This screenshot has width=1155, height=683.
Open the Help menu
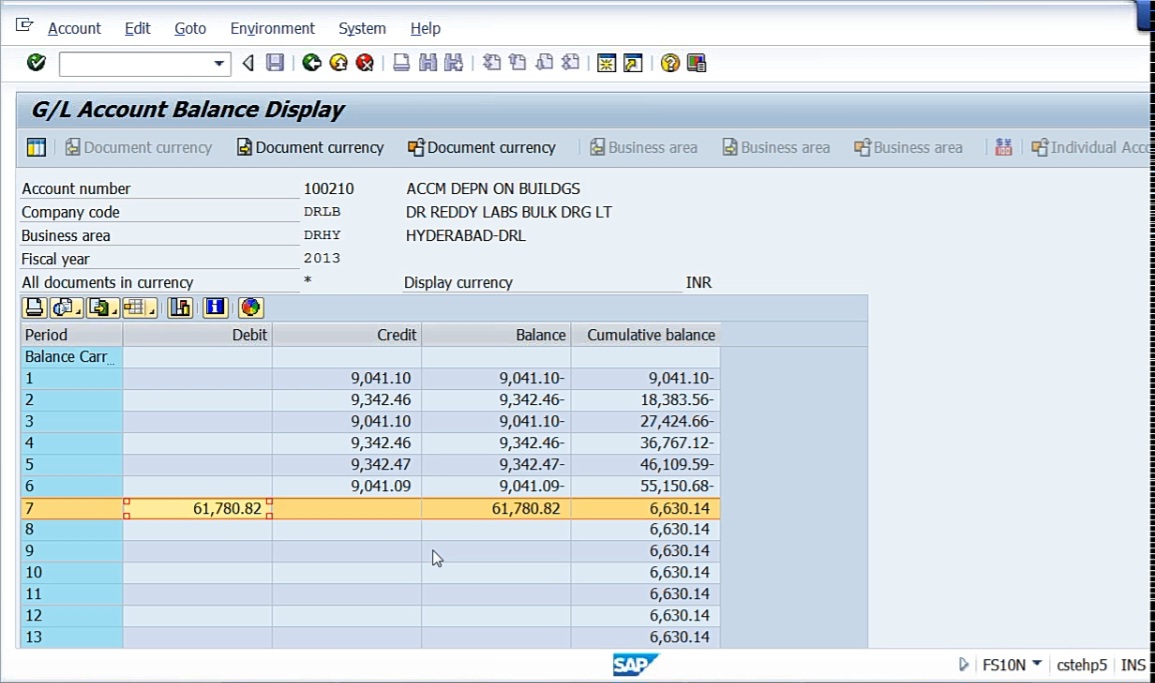425,28
